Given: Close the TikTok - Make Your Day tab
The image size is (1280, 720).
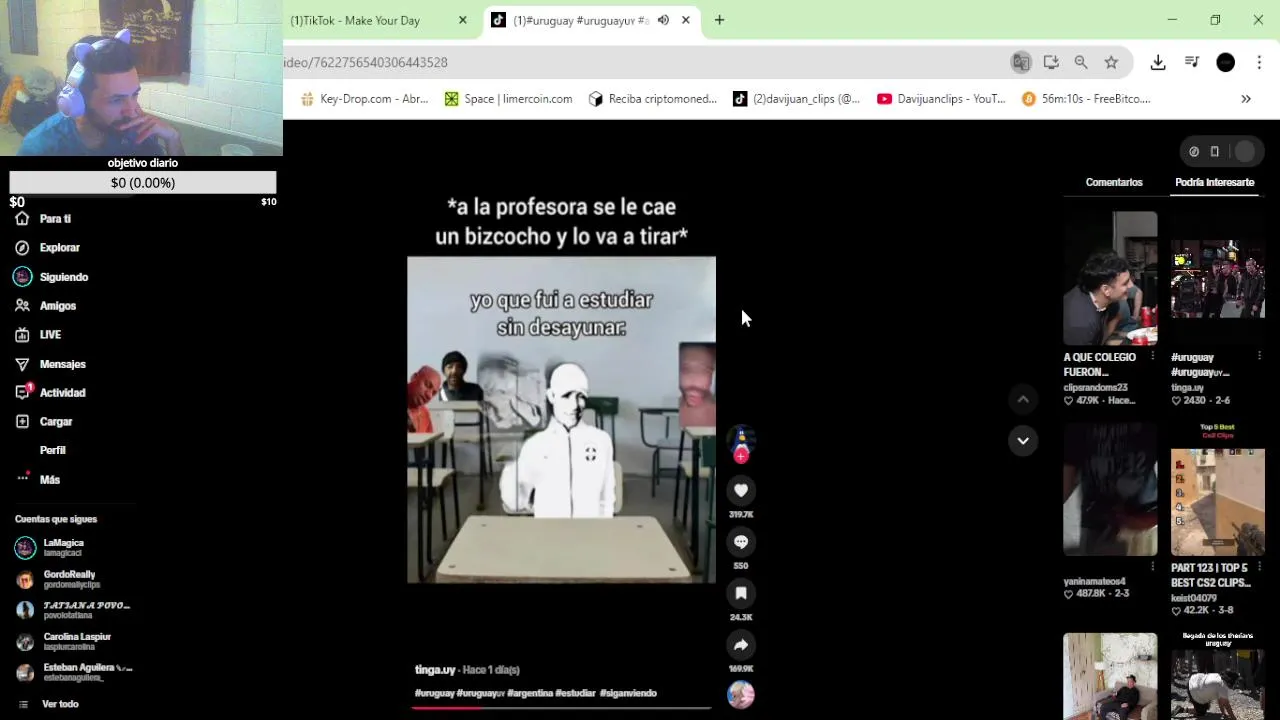Looking at the screenshot, I should 463,20.
